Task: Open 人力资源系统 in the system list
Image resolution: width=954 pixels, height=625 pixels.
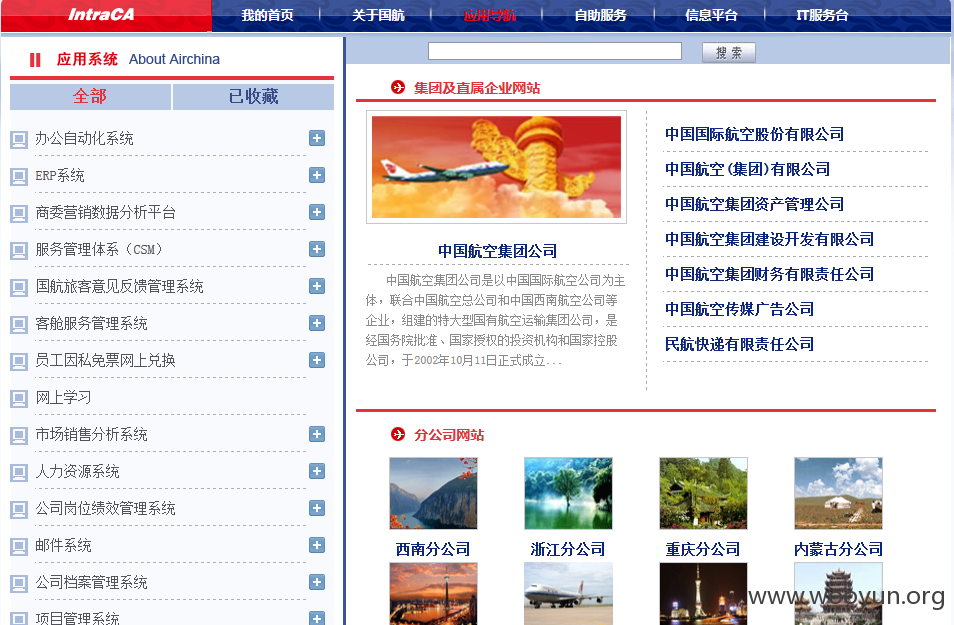Action: [77, 472]
